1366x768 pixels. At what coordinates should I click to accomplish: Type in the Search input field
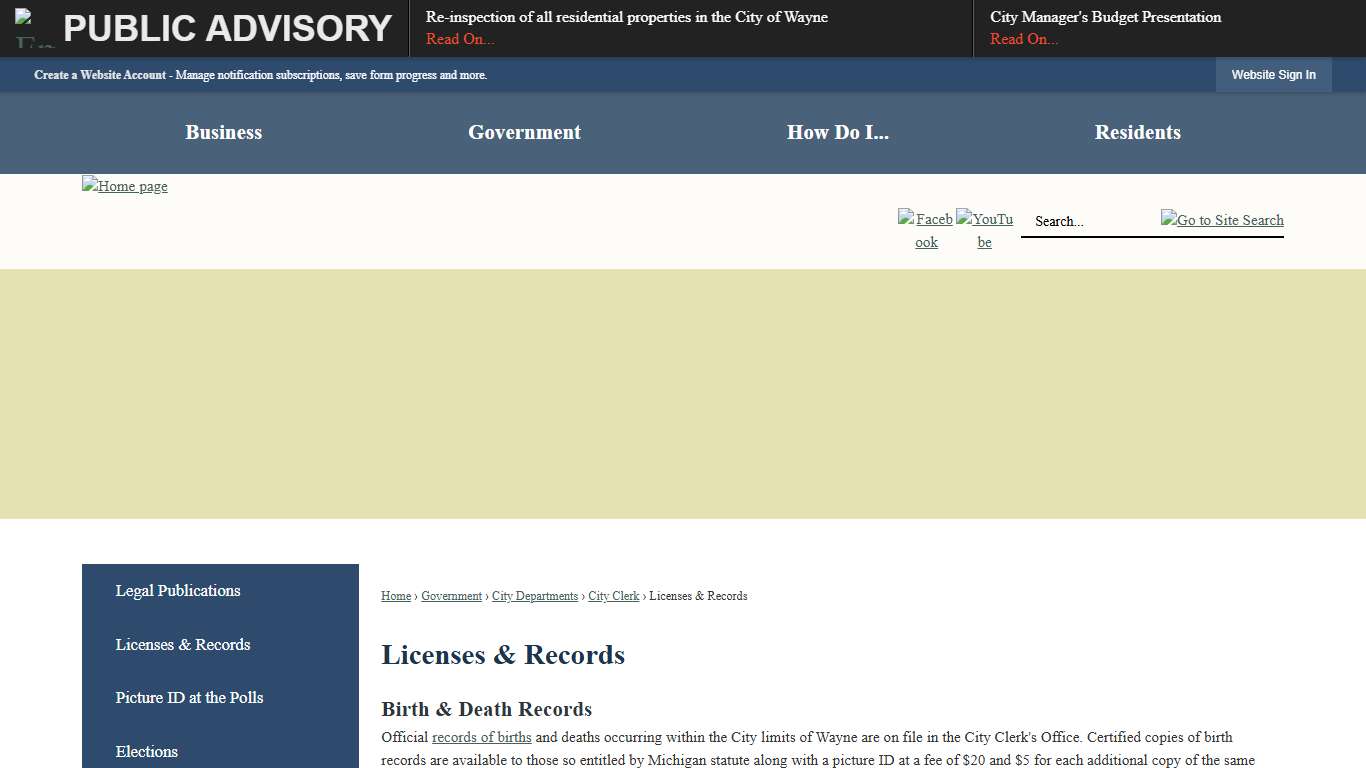(1088, 221)
